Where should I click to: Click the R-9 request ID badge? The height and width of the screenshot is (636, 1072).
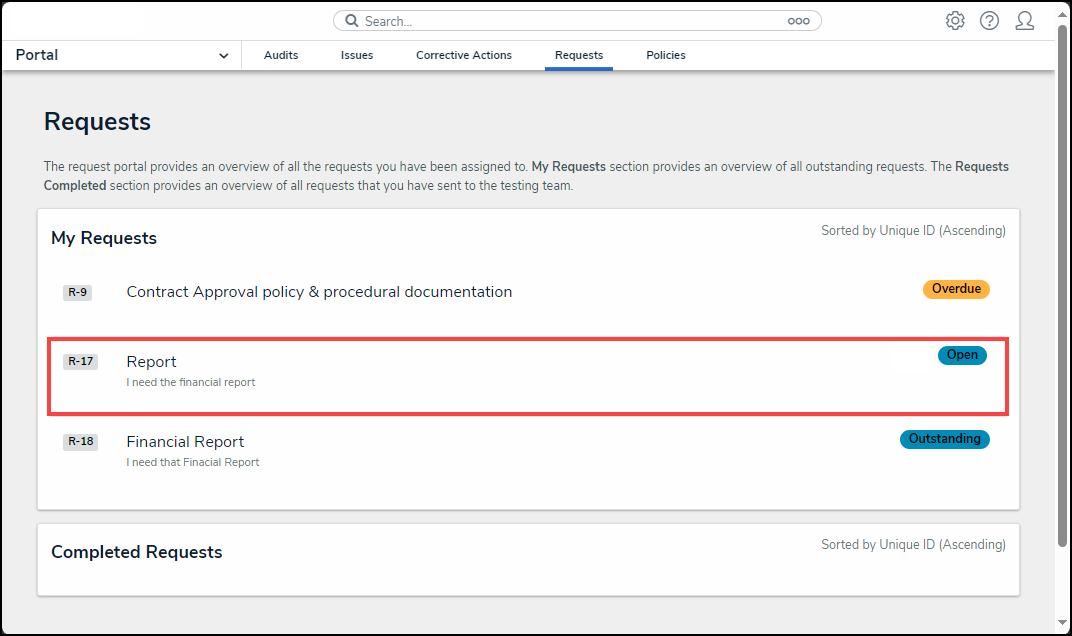click(78, 292)
